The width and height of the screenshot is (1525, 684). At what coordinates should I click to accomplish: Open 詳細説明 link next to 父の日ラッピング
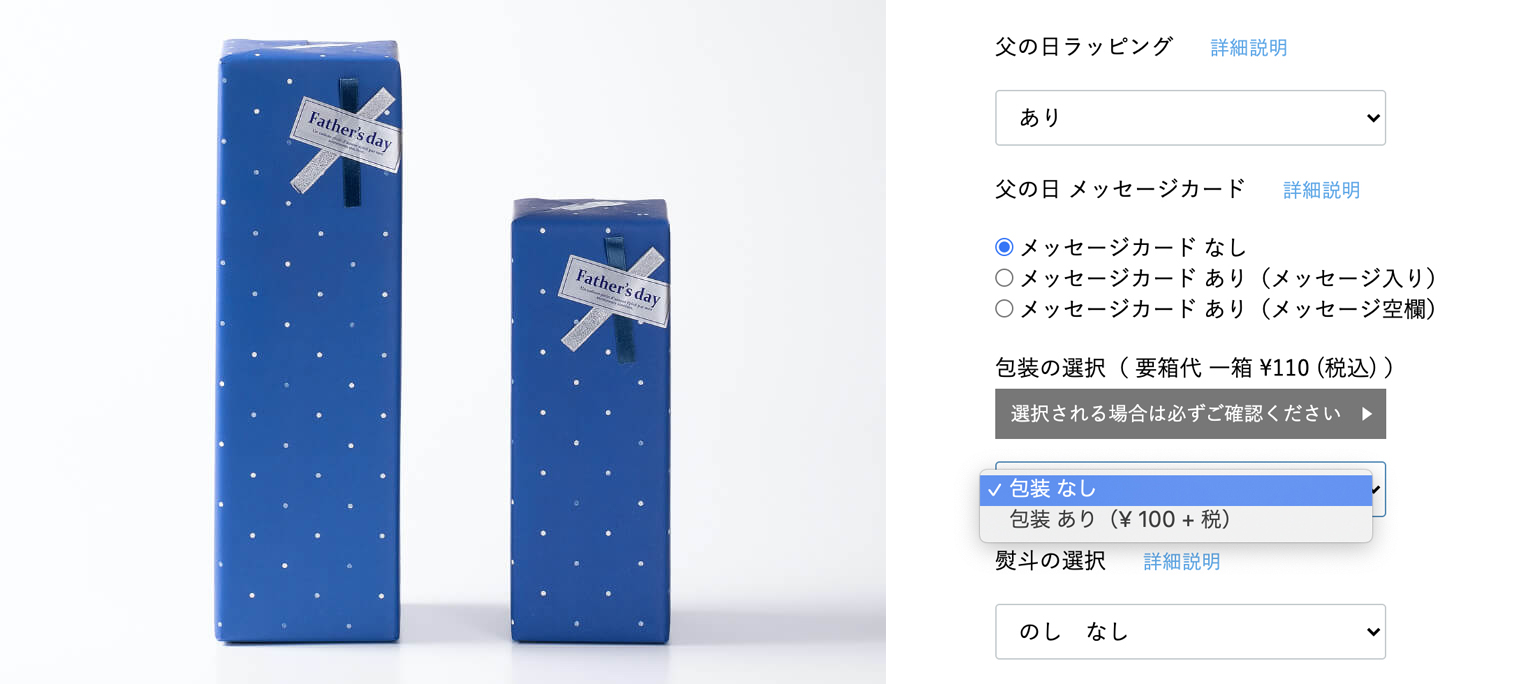pos(1248,48)
